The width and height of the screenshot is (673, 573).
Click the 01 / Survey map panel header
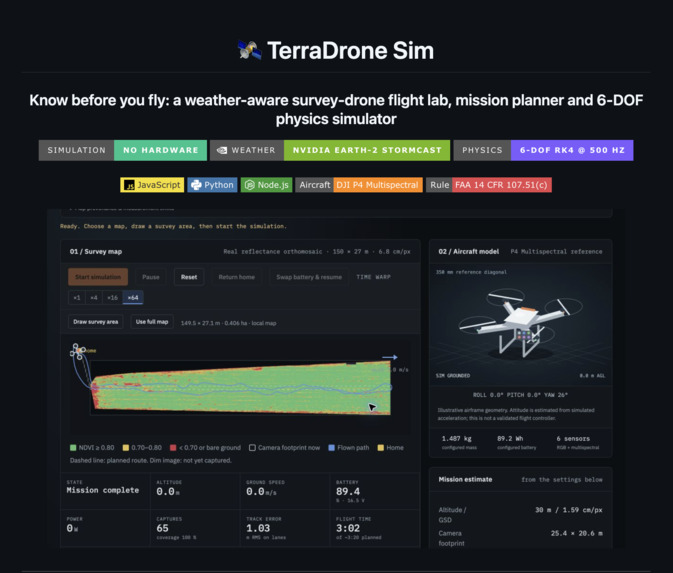click(240, 252)
